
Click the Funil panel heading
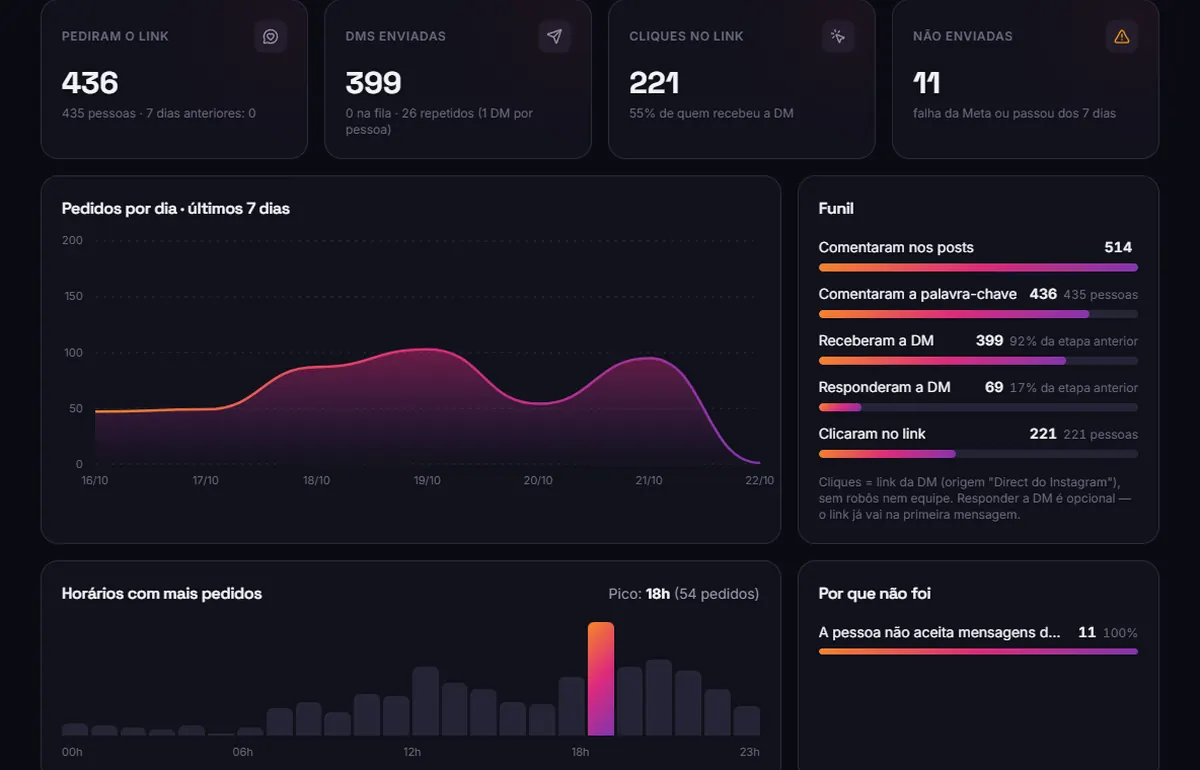(836, 209)
